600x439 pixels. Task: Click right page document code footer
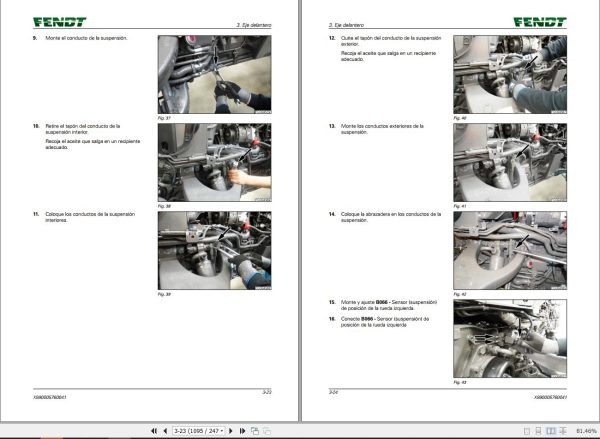tap(550, 397)
